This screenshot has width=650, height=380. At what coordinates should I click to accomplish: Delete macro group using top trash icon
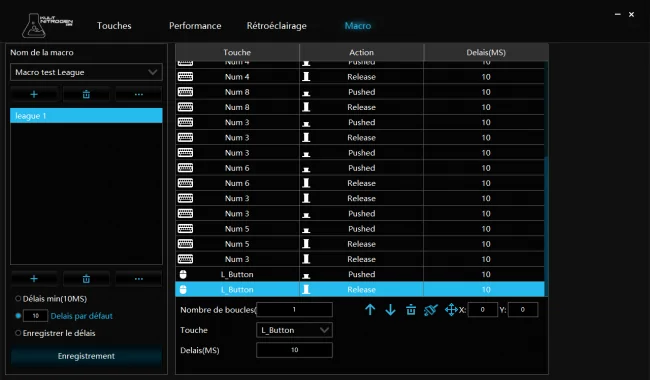coord(86,94)
